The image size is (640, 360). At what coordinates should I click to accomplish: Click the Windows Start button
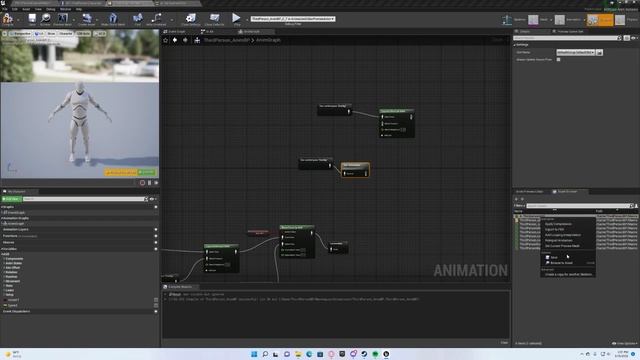coord(254,354)
